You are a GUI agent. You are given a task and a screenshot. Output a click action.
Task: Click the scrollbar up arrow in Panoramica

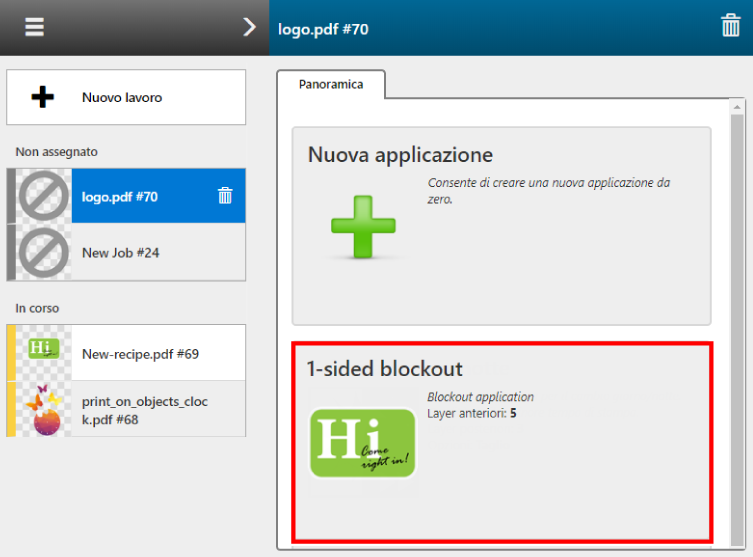737,107
